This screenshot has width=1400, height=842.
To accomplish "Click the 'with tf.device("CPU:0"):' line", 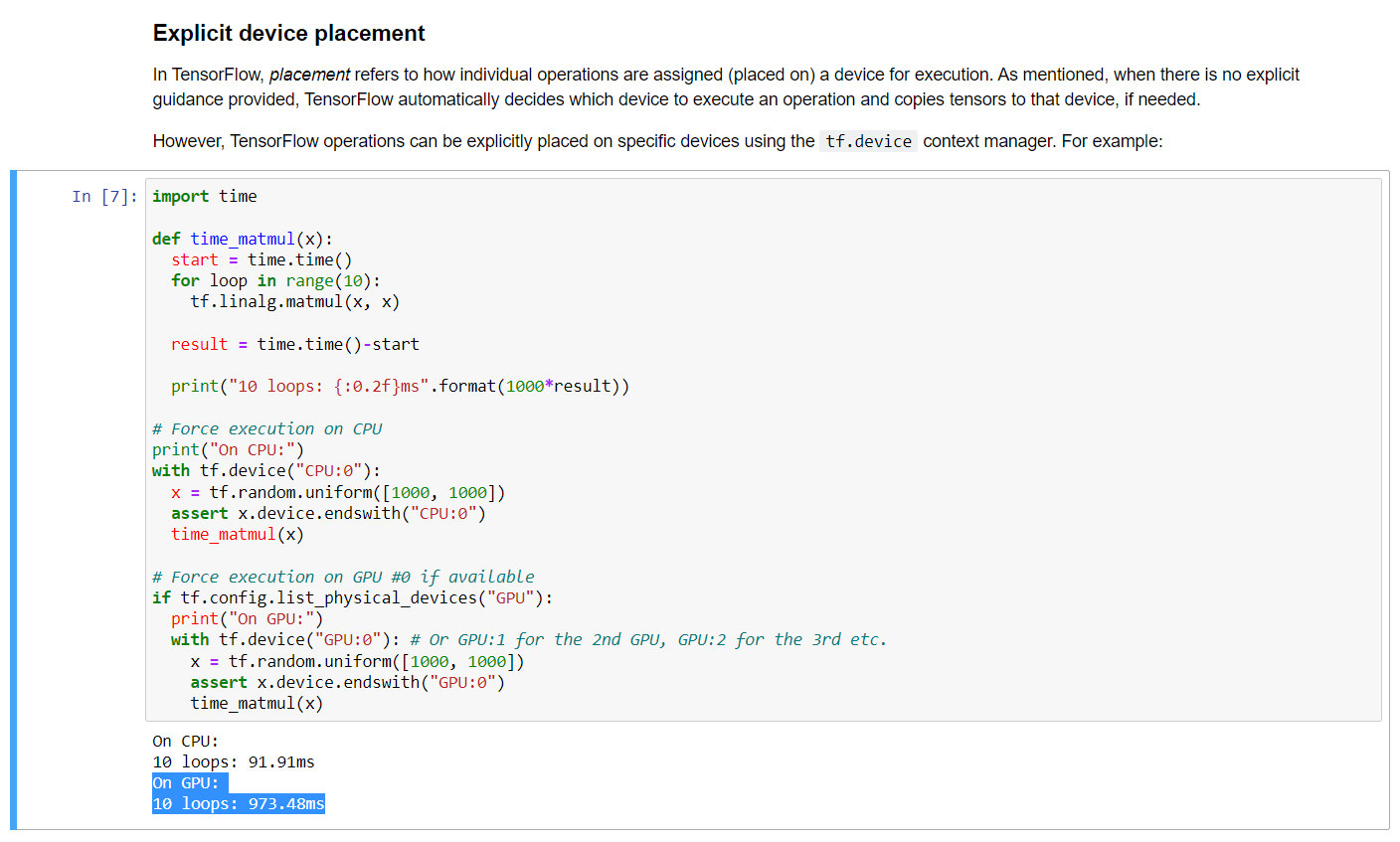I will [266, 471].
